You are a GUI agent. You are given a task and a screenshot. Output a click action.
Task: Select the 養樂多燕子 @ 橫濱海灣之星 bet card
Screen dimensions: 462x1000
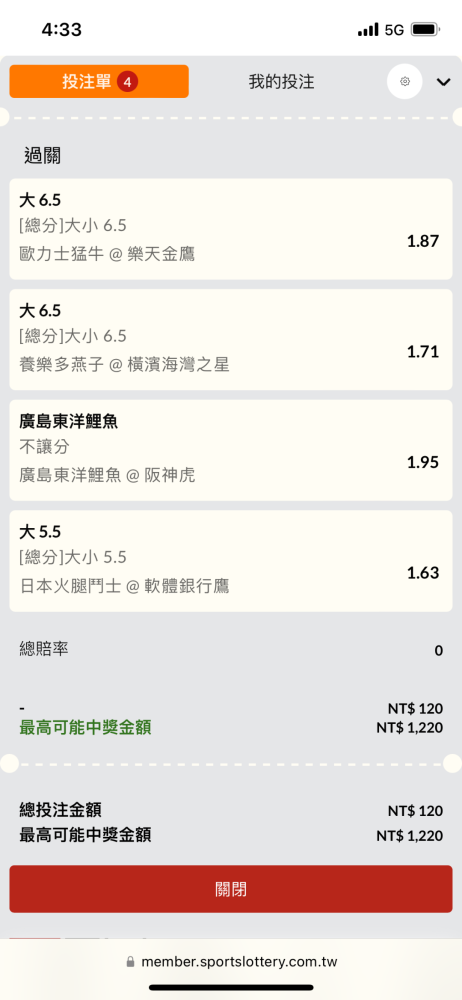tap(231, 339)
